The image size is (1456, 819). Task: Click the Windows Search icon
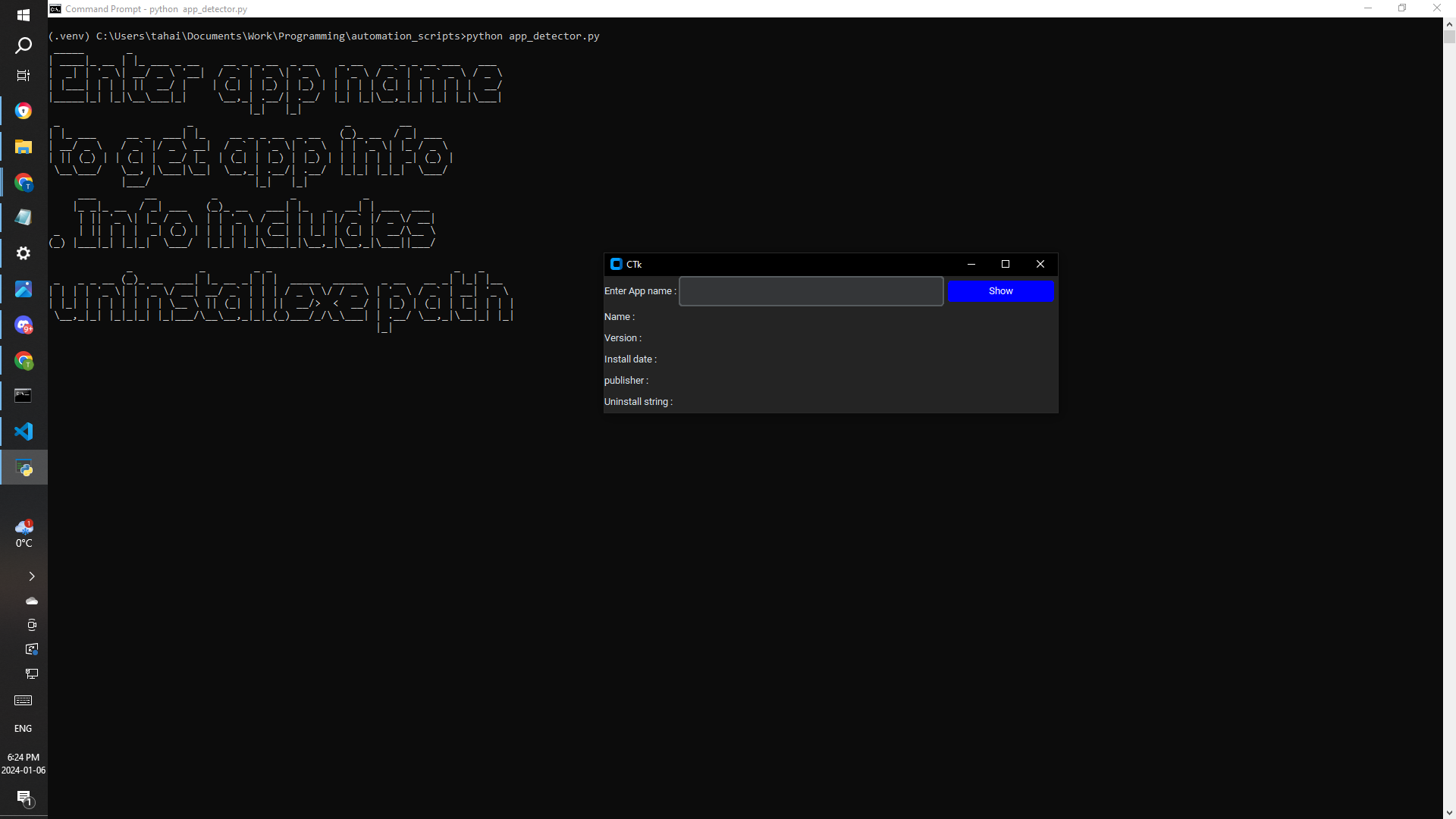point(24,45)
